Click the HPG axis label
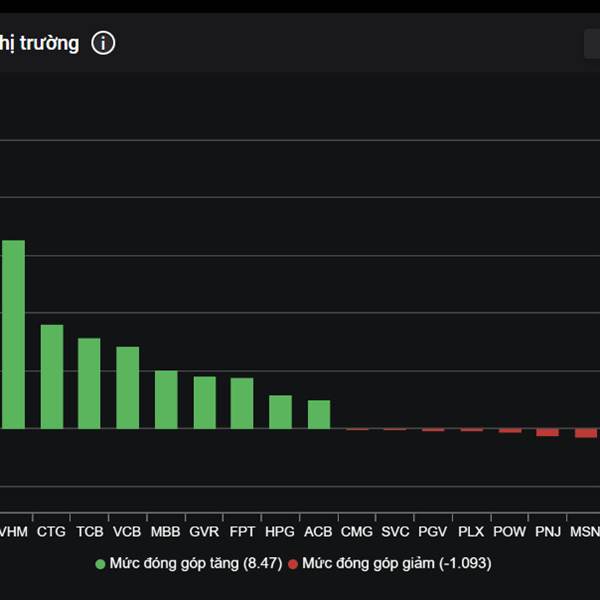Image resolution: width=600 pixels, height=600 pixels. (x=280, y=532)
